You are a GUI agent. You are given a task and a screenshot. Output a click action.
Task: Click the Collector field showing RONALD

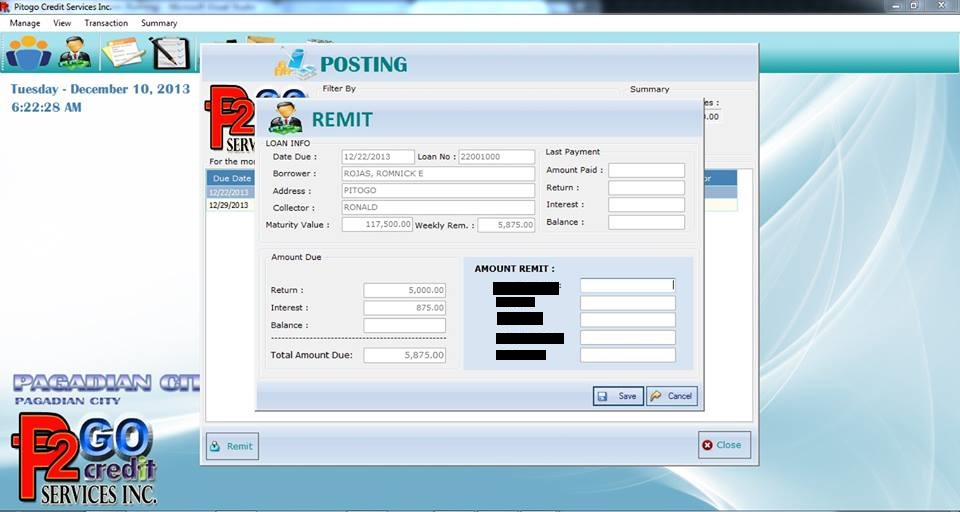click(x=438, y=207)
